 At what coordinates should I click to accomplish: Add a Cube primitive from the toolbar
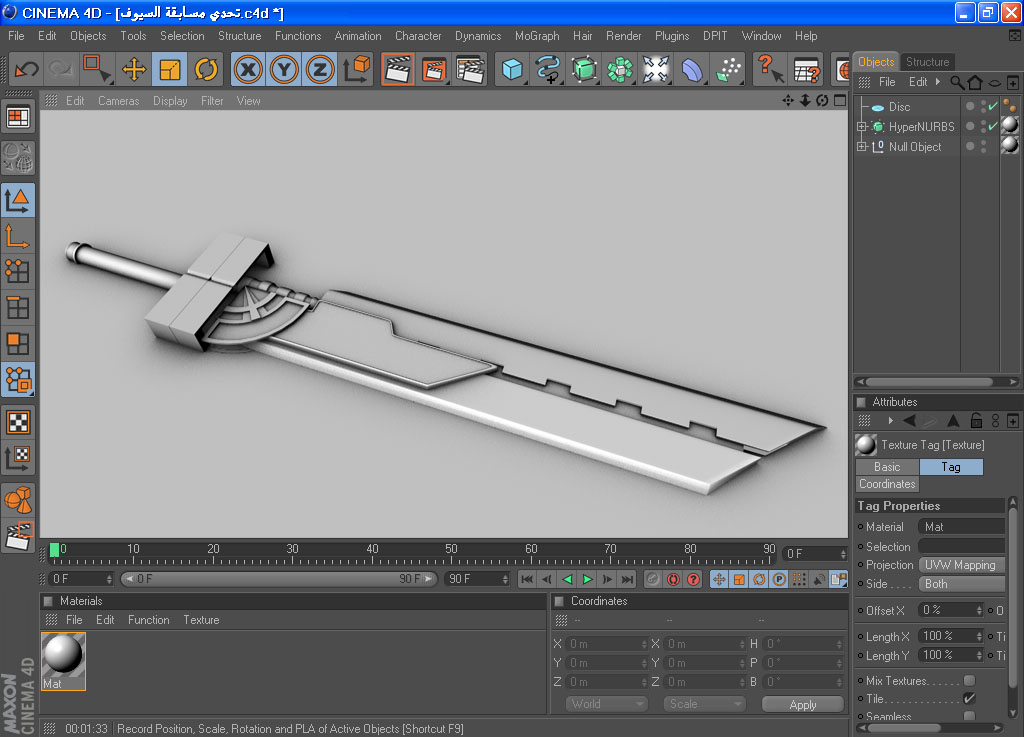[x=513, y=69]
